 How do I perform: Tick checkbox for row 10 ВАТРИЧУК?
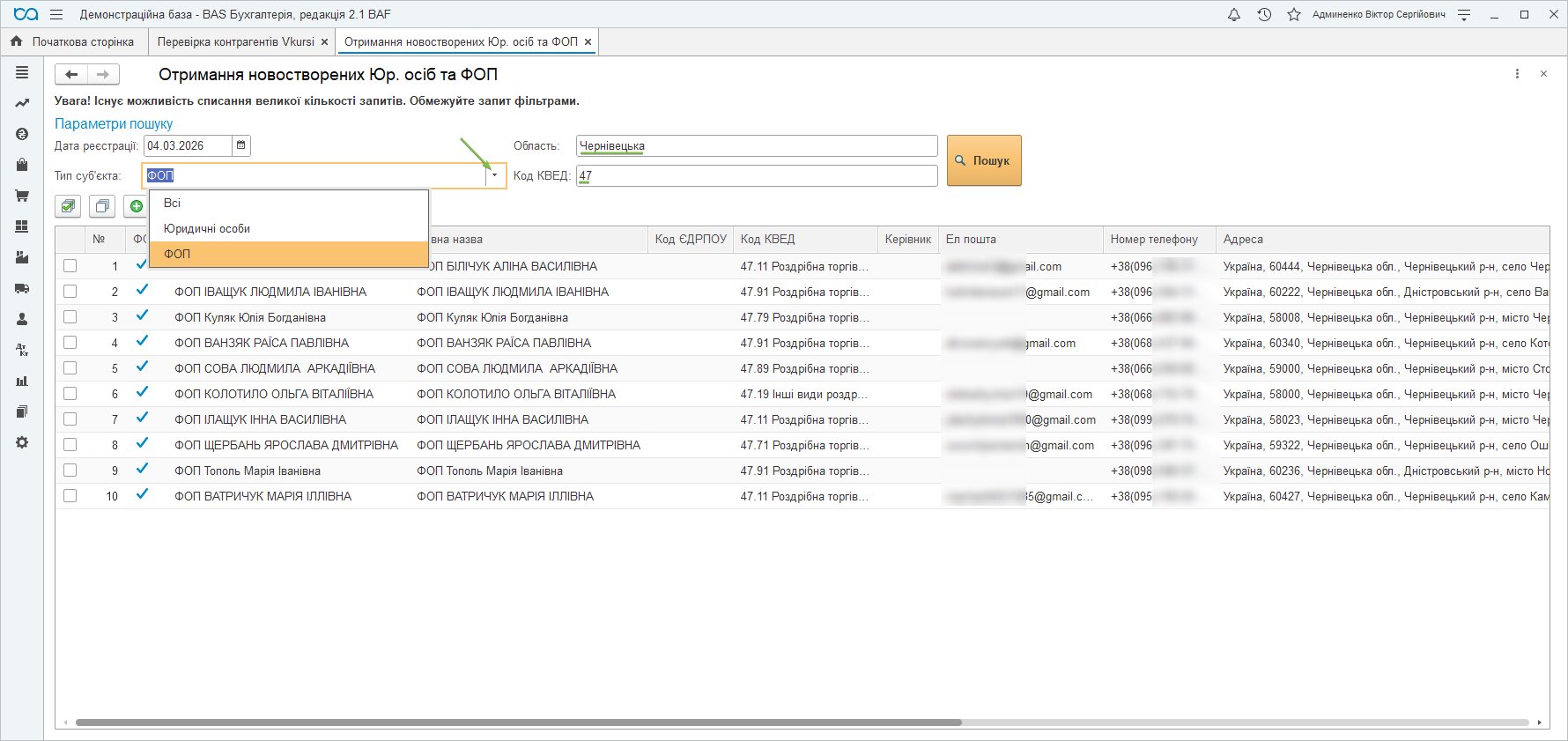pos(70,496)
